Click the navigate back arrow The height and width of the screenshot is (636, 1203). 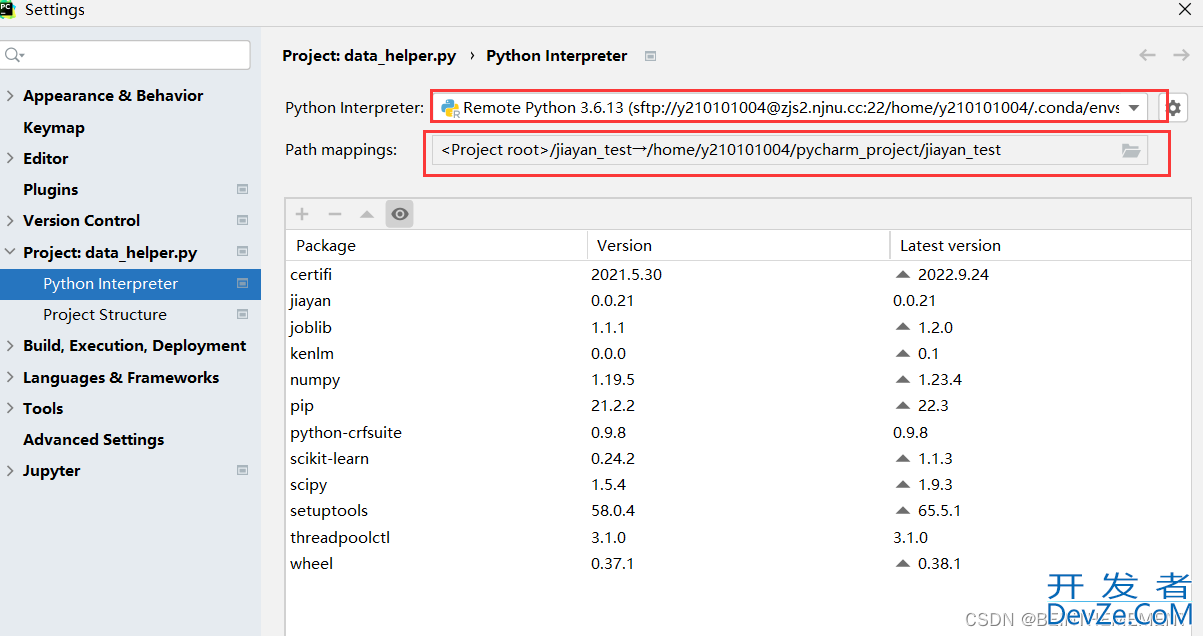point(1147,56)
